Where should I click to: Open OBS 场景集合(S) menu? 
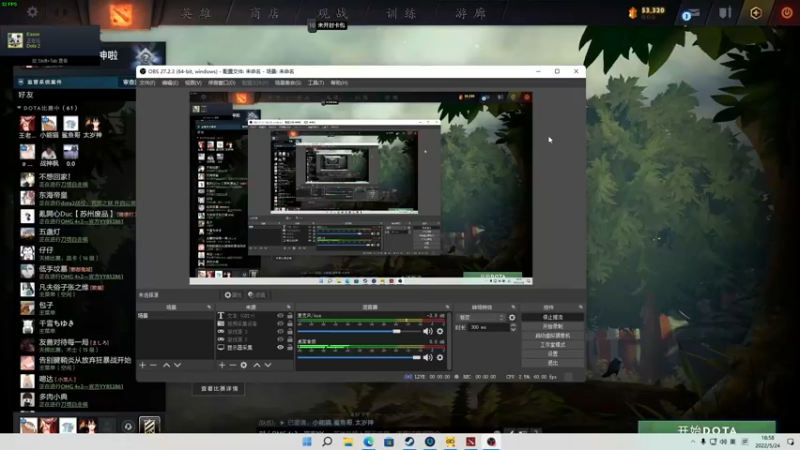[288, 83]
